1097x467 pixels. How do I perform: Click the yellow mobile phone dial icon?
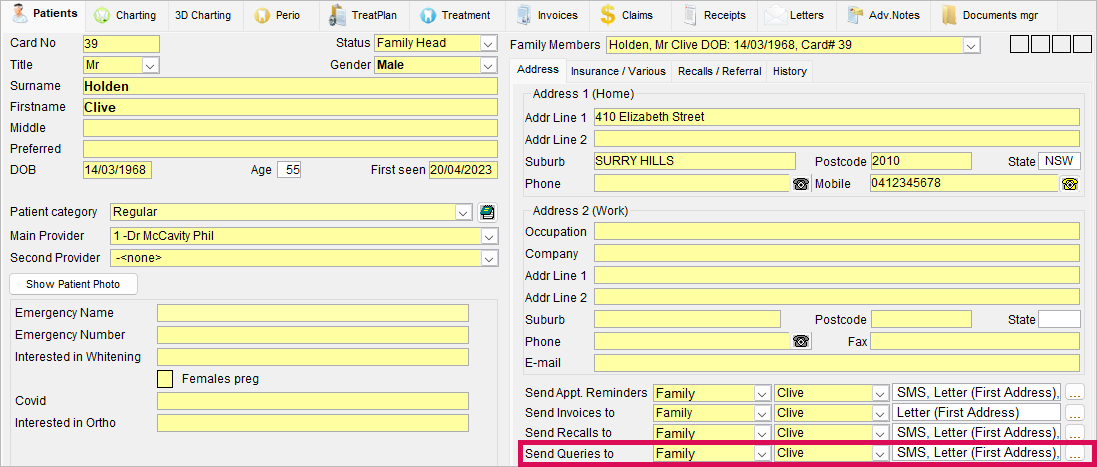[1069, 184]
